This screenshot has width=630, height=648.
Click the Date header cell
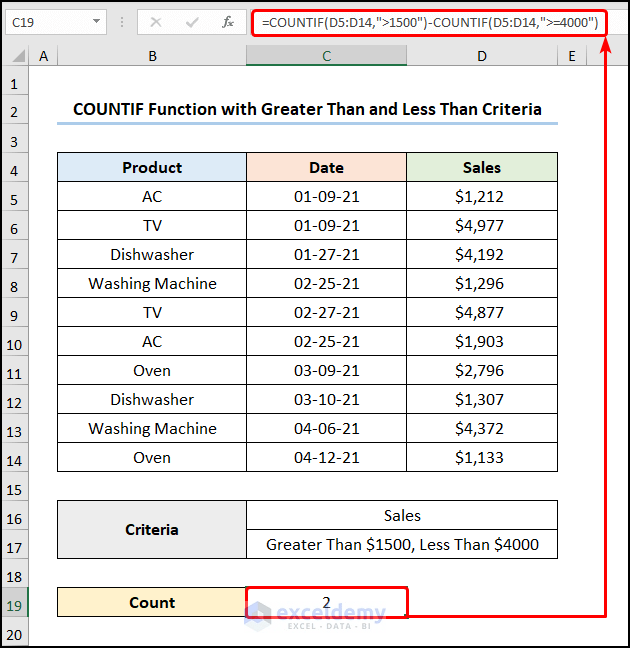[x=327, y=167]
